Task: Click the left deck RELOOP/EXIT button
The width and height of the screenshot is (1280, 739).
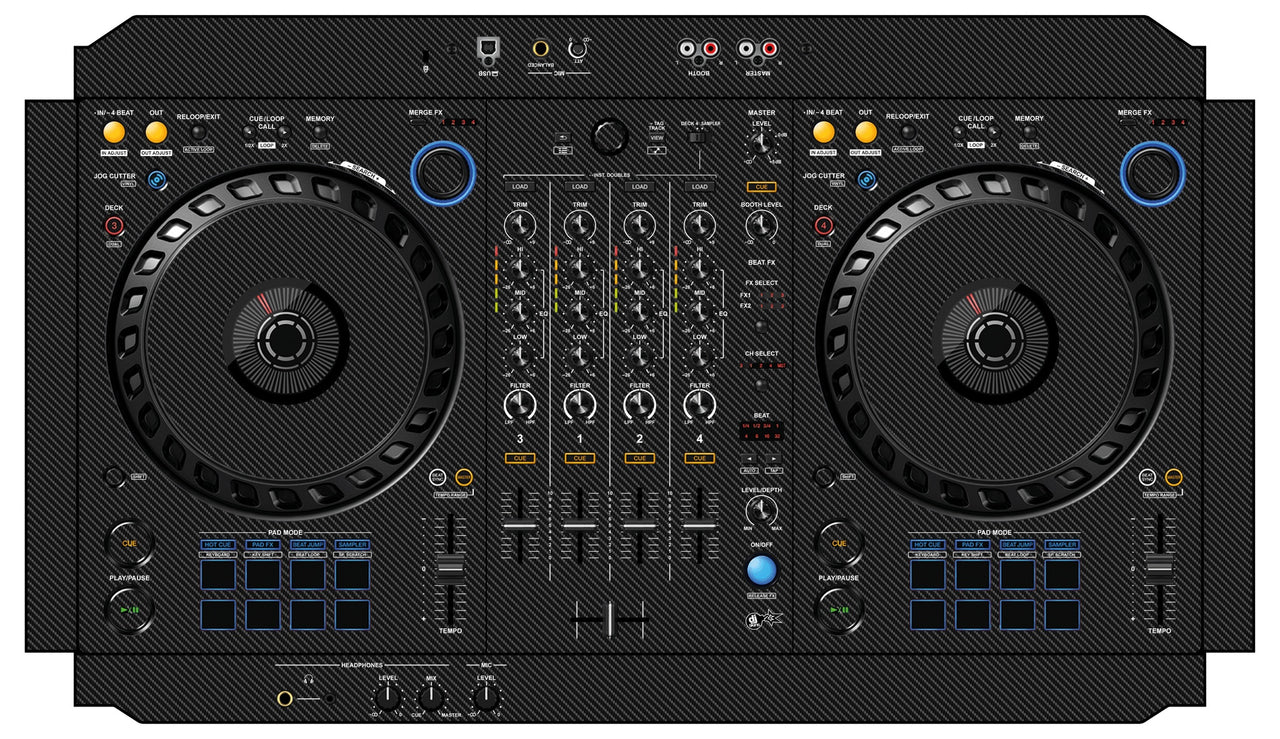Action: click(197, 132)
